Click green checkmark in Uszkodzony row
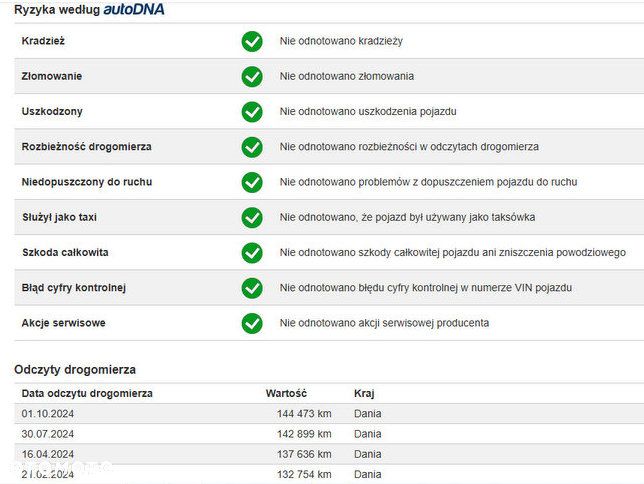 [252, 112]
